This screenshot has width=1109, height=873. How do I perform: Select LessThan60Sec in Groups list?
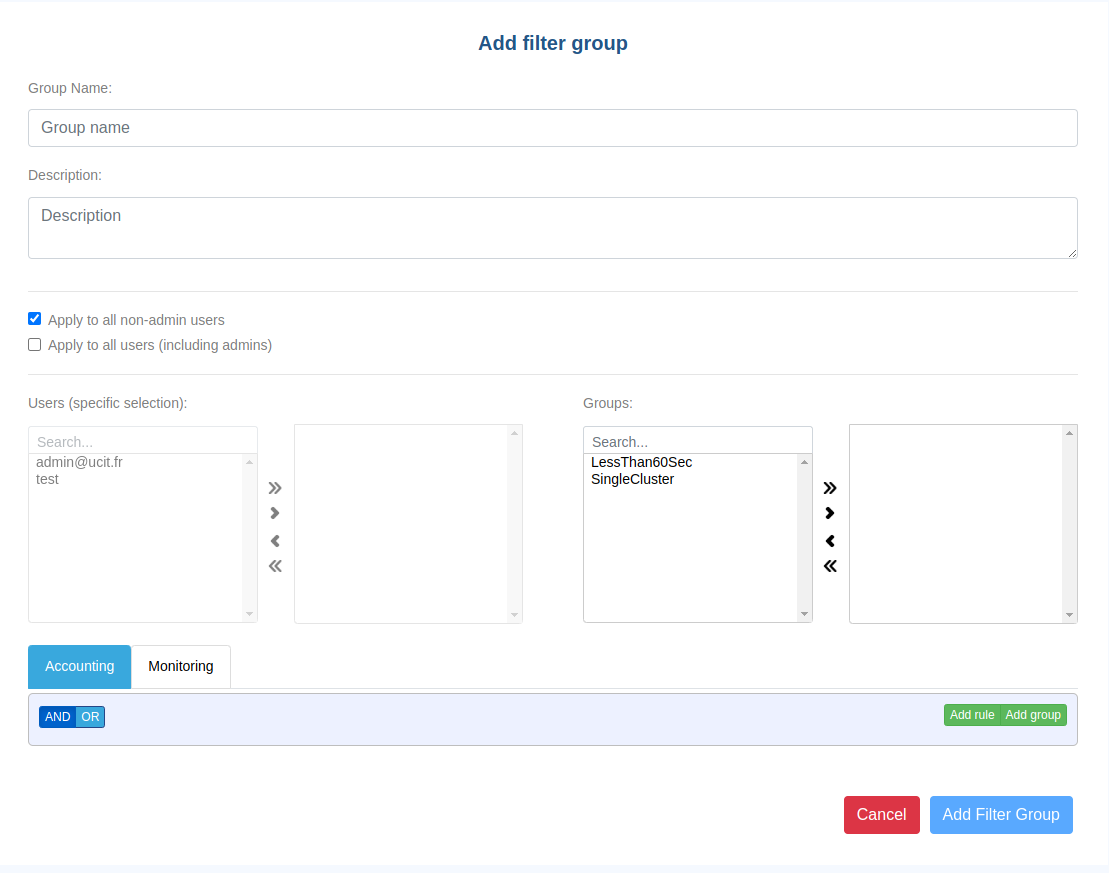click(x=641, y=462)
